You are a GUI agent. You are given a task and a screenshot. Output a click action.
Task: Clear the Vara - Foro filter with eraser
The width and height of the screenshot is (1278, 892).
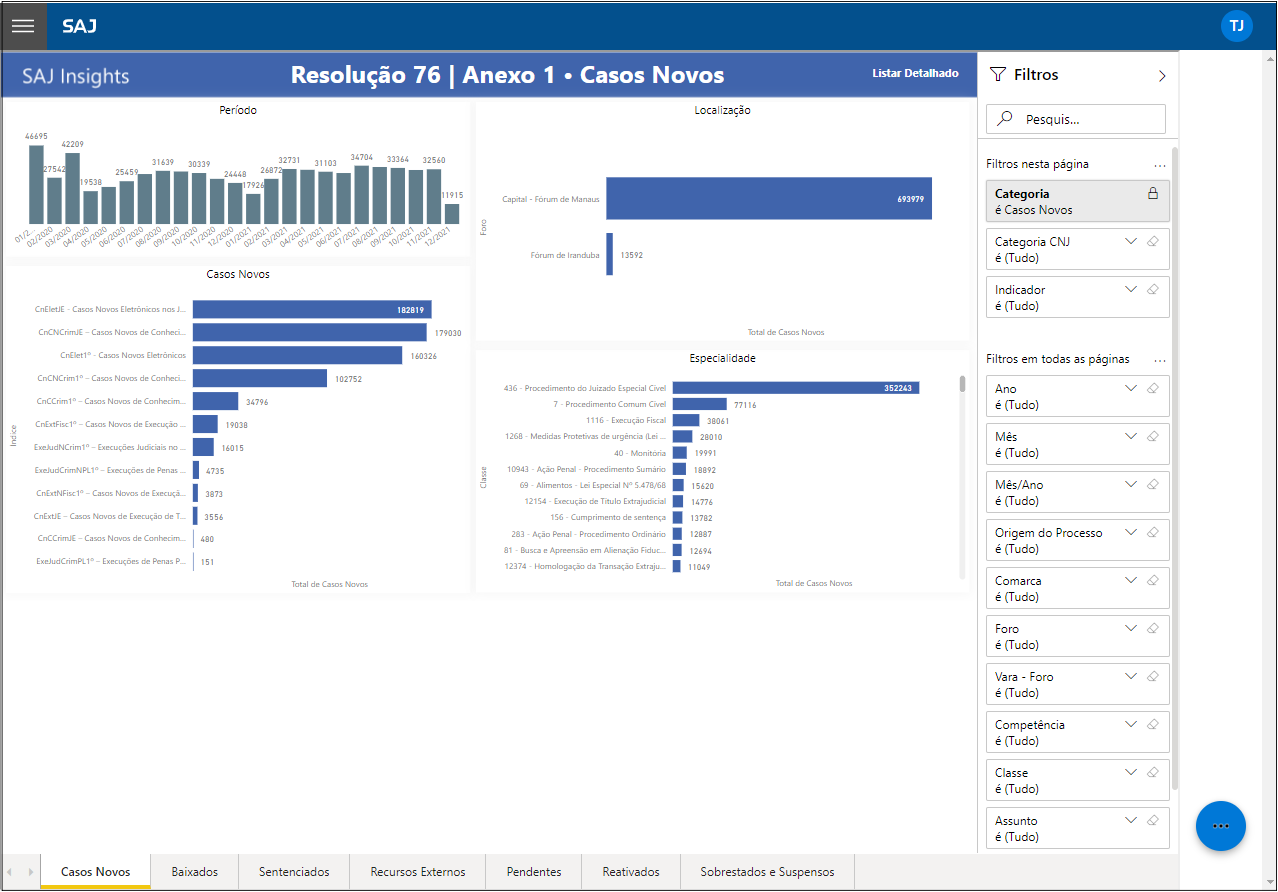click(1153, 676)
